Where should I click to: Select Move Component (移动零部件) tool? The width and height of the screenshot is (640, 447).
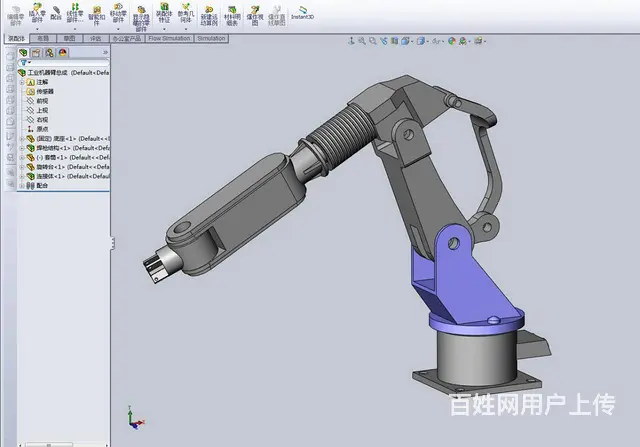118,12
